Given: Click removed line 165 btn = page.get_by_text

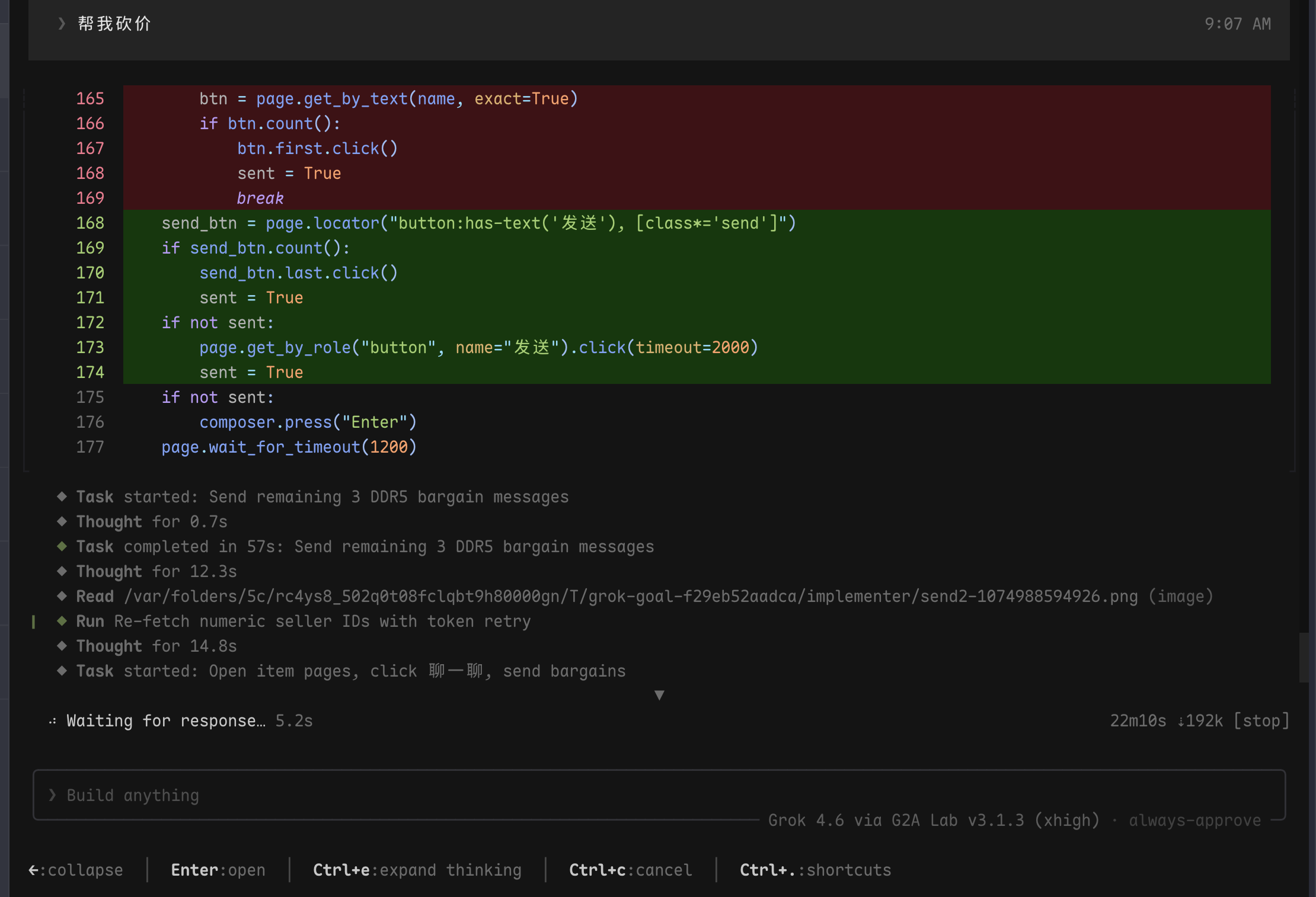Looking at the screenshot, I should tap(389, 98).
